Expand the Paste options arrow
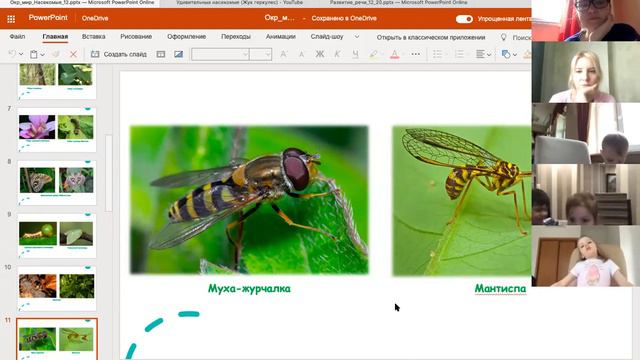Viewport: 640px width, 360px height. click(x=42, y=54)
